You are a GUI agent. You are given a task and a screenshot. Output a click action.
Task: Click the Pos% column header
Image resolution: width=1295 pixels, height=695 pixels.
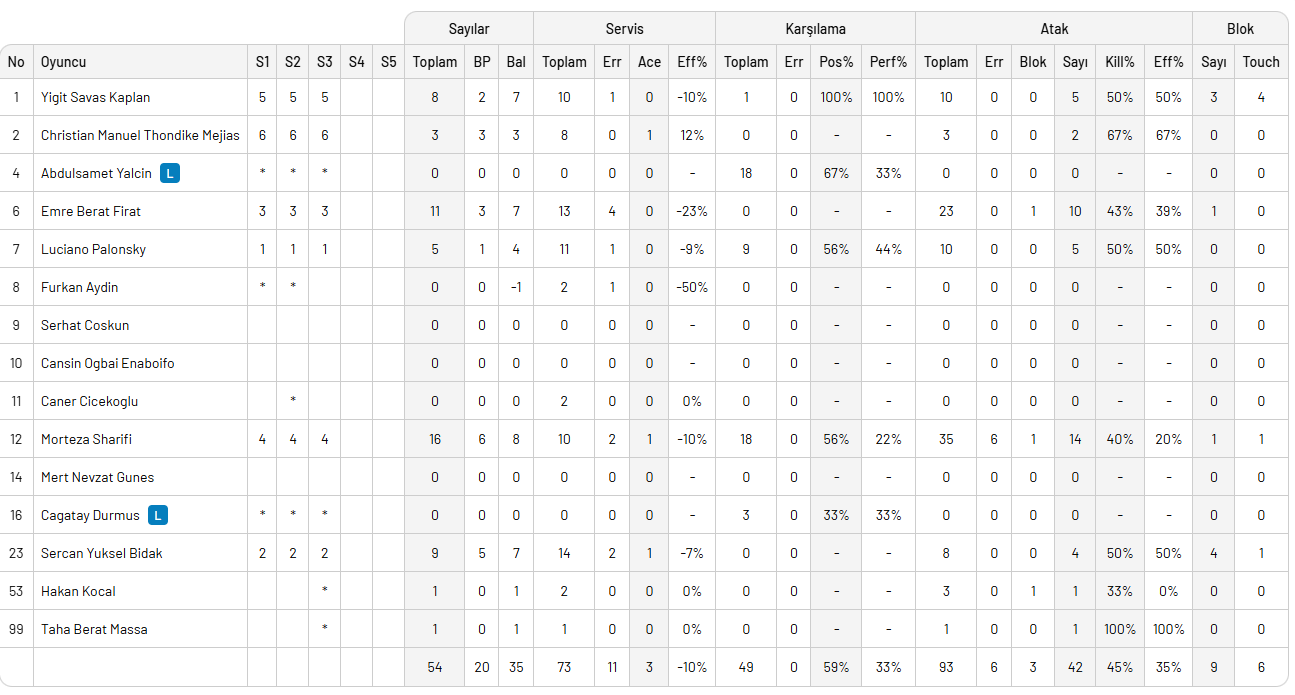836,62
